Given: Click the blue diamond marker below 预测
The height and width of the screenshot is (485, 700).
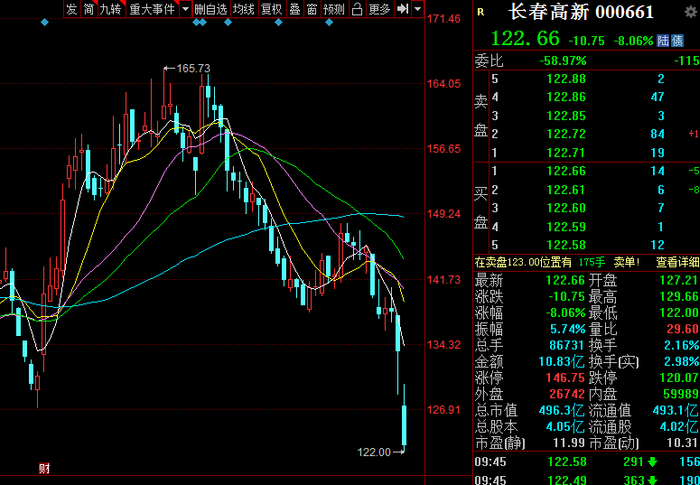Looking at the screenshot, I should coord(329,22).
